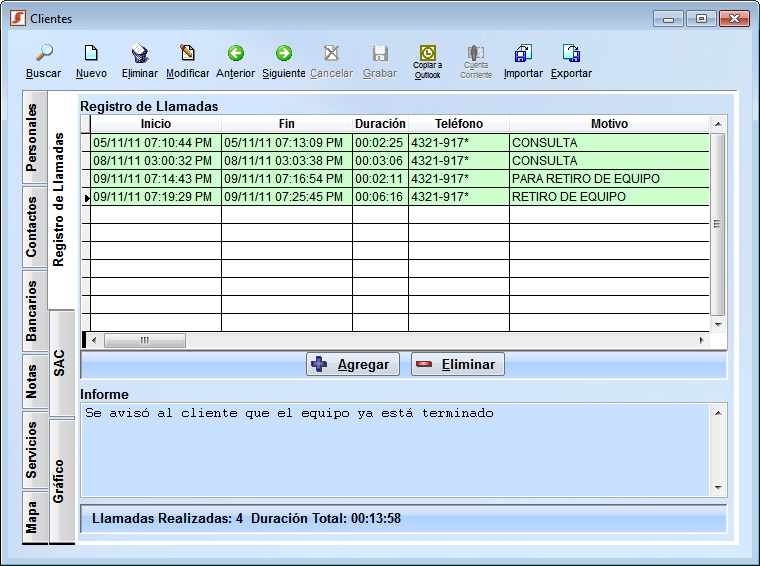Screen dimensions: 760x566
Task: Open the Importar tool
Action: pos(523,54)
